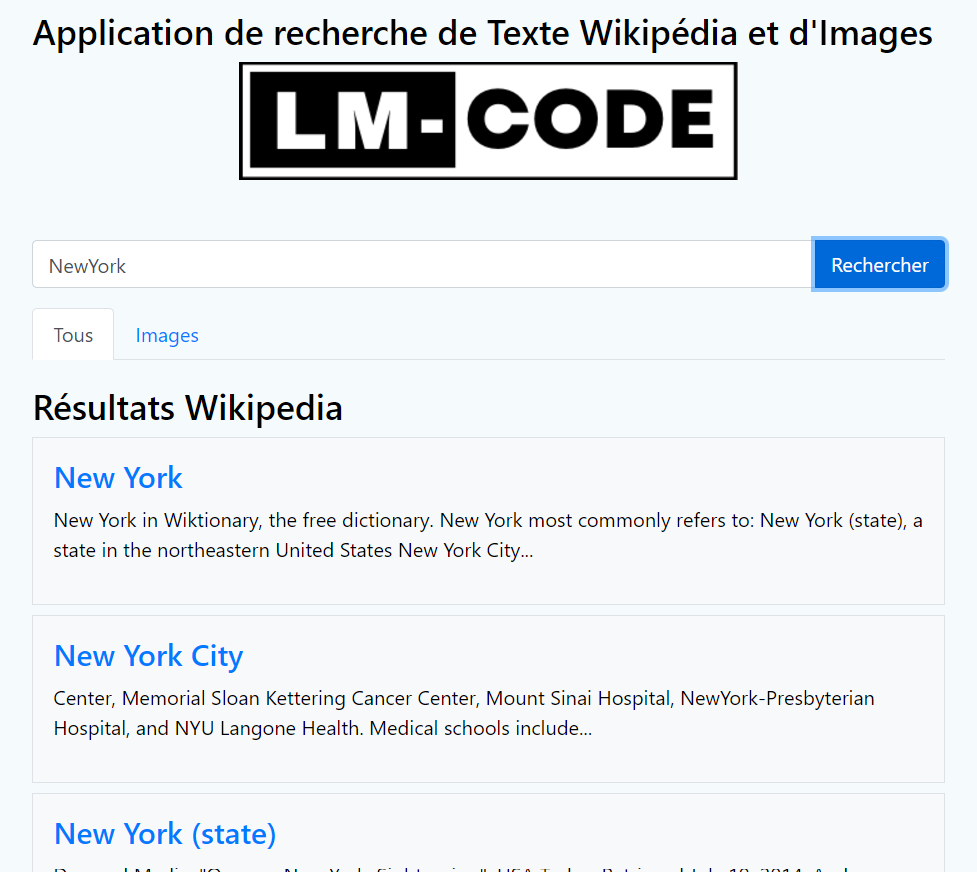977x872 pixels.
Task: Click the page title 'Application de recherche de Texte Wikipédia et d'Images'
Action: point(483,33)
